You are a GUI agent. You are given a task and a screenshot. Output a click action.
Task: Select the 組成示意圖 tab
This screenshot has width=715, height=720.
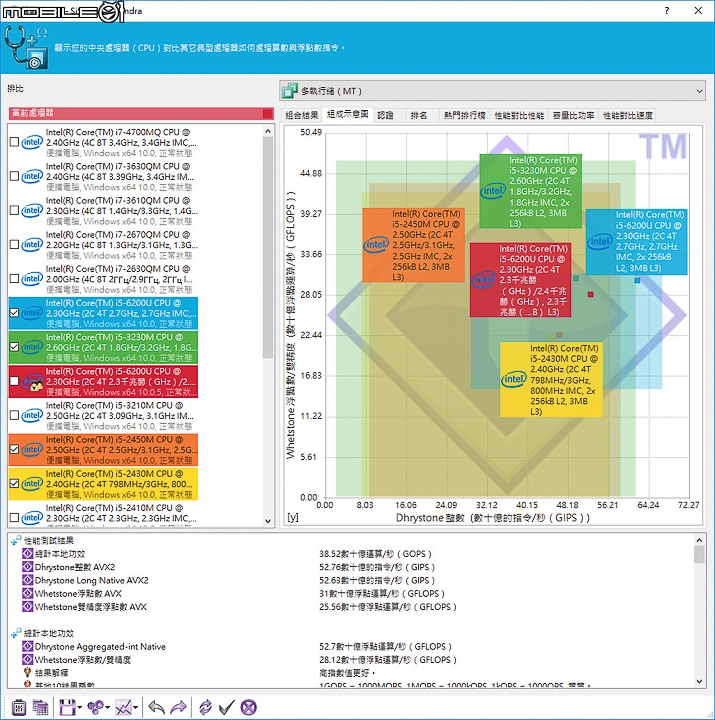348,114
